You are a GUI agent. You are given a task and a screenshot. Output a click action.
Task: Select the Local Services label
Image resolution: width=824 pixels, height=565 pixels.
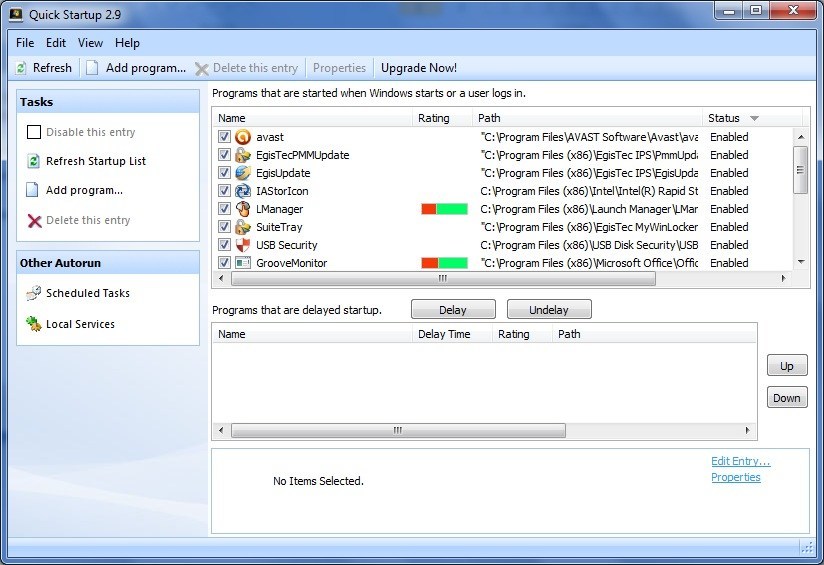80,324
